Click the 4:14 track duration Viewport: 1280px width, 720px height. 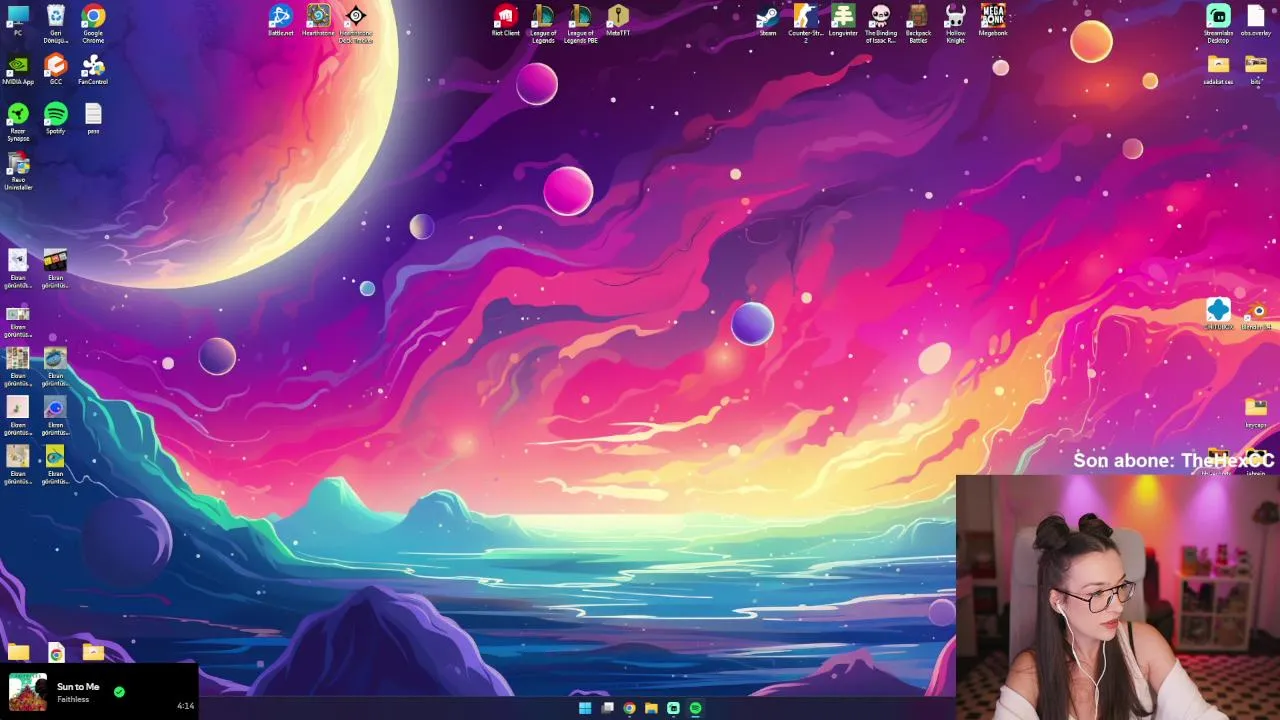pos(185,706)
